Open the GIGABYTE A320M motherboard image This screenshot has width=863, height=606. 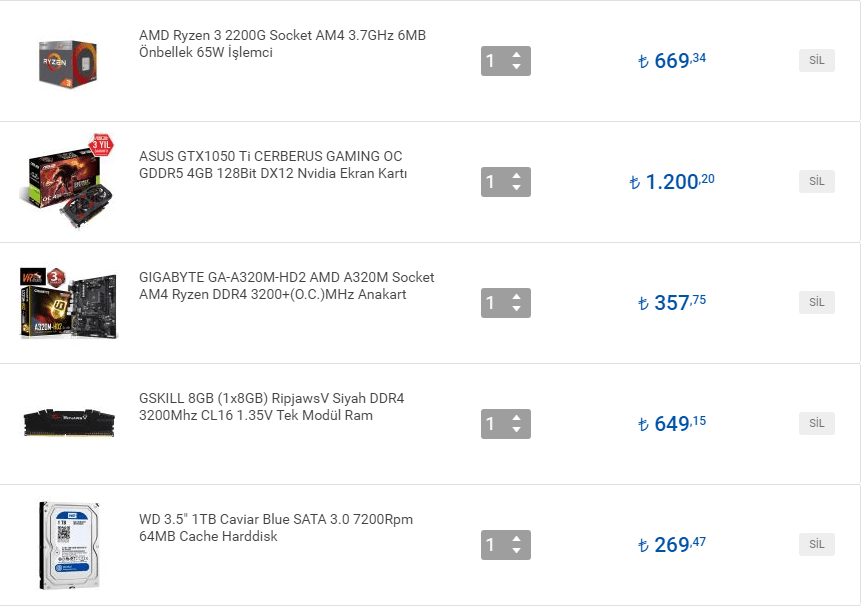pyautogui.click(x=66, y=302)
